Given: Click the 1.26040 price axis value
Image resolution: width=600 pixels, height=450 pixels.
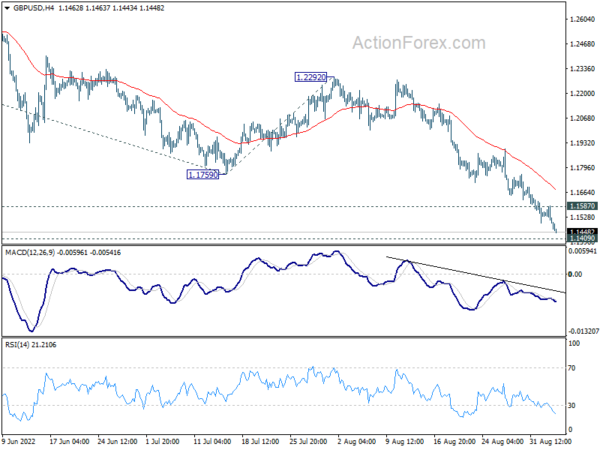Looking at the screenshot, I should pyautogui.click(x=582, y=19).
